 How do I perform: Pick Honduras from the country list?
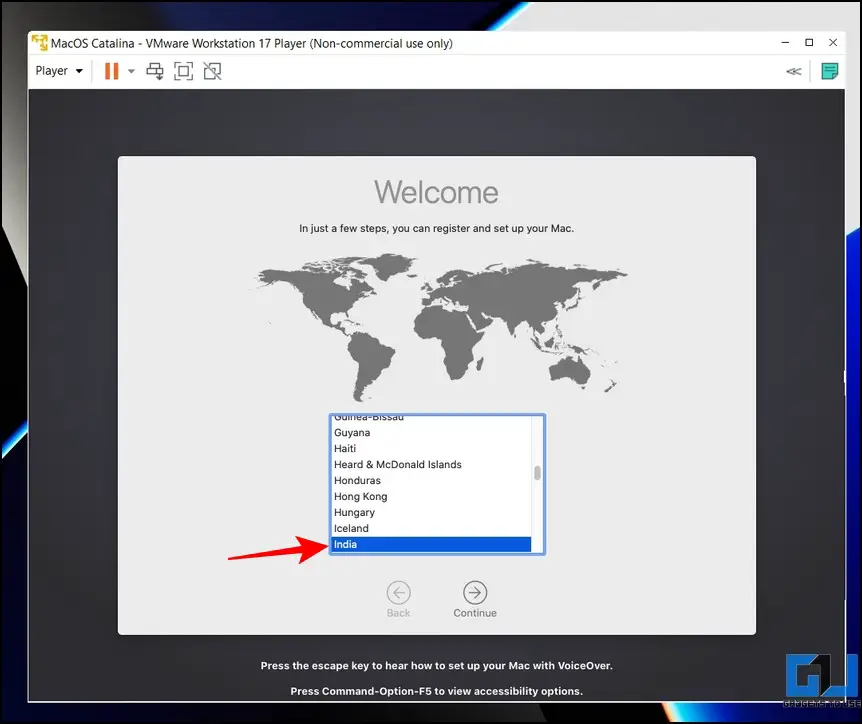click(430, 480)
